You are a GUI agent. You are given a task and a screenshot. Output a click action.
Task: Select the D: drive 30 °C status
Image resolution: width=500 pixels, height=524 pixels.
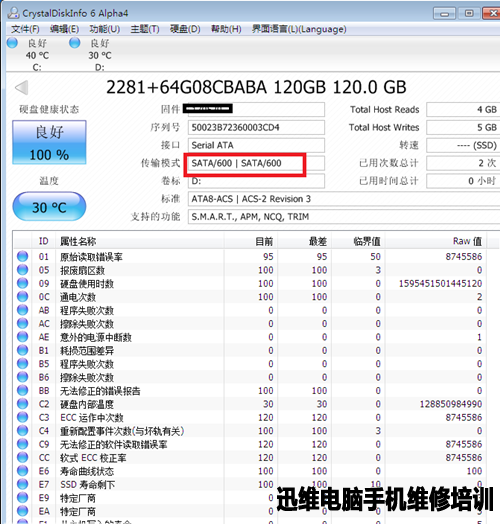tap(100, 55)
